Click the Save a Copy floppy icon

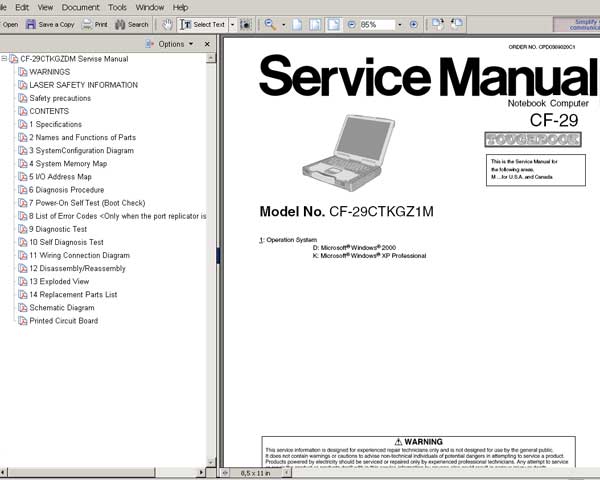coord(31,24)
